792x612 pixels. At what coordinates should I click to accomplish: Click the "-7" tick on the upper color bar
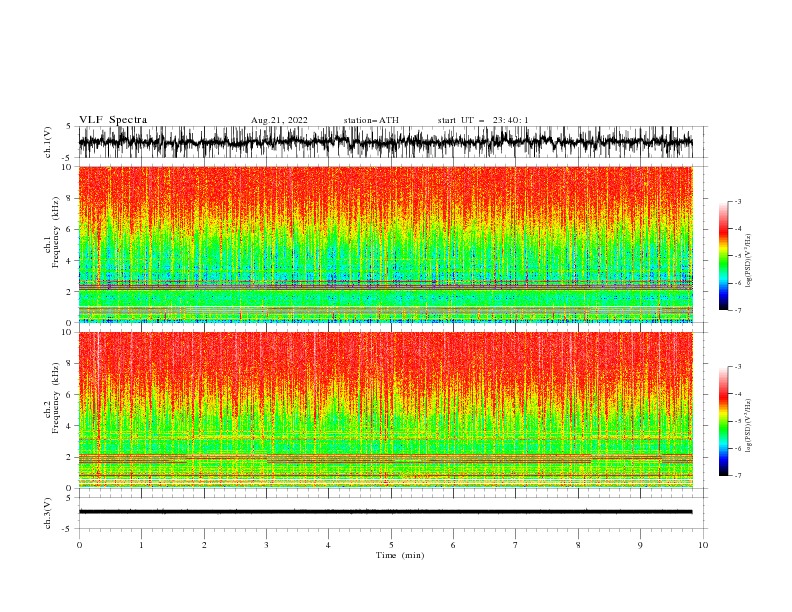[x=737, y=310]
